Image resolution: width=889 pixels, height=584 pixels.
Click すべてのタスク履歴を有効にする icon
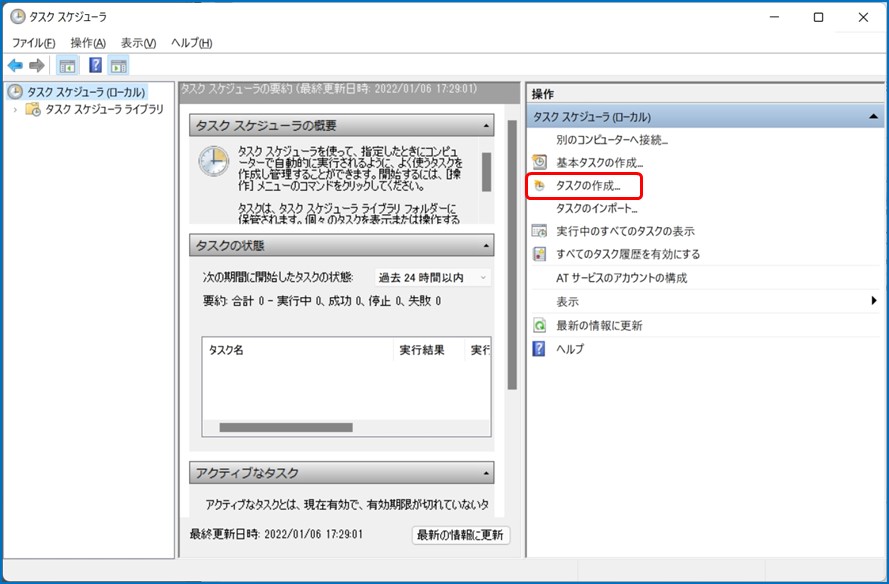point(540,254)
